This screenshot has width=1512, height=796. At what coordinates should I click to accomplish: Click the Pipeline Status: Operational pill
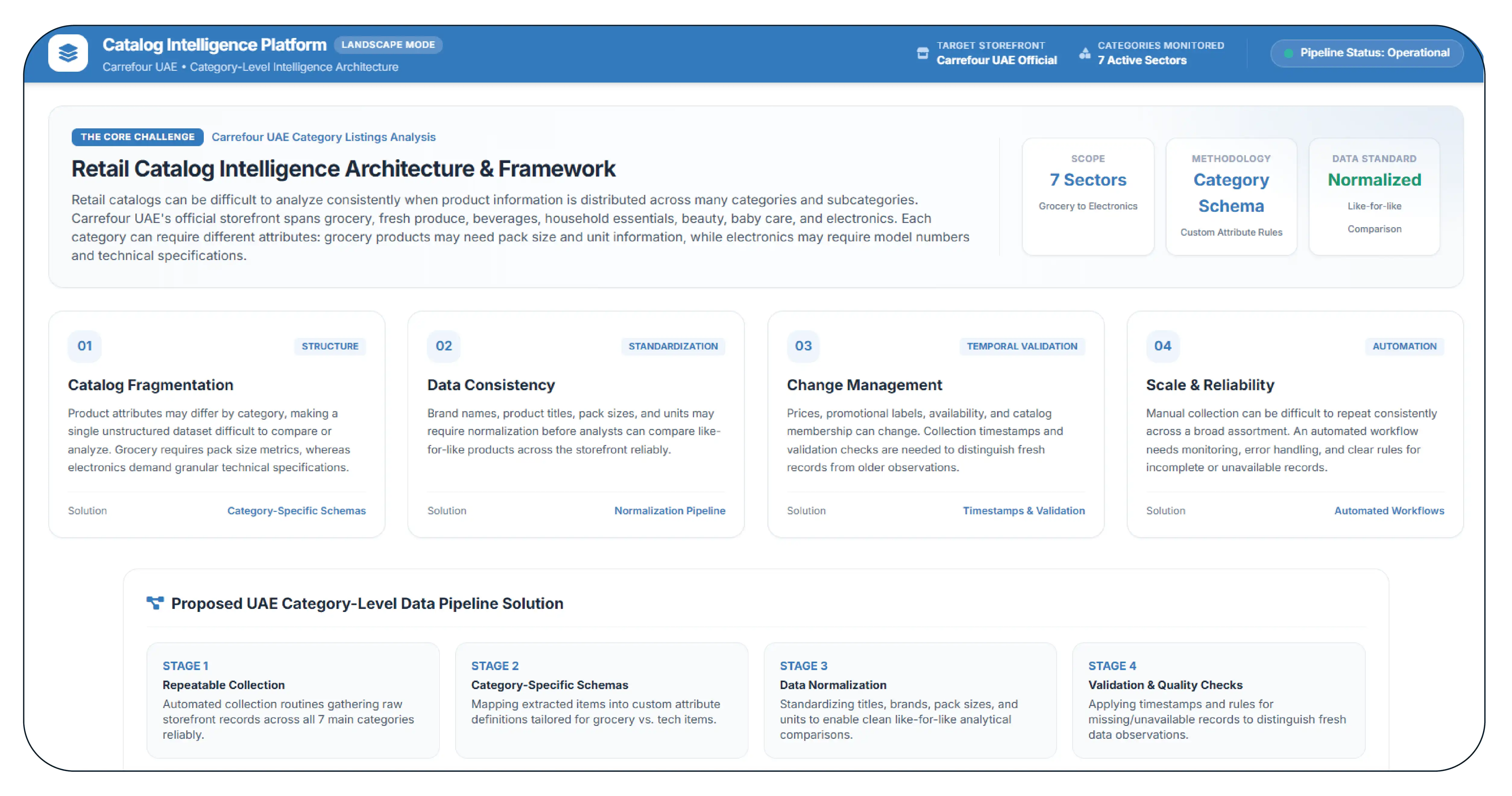coord(1366,53)
